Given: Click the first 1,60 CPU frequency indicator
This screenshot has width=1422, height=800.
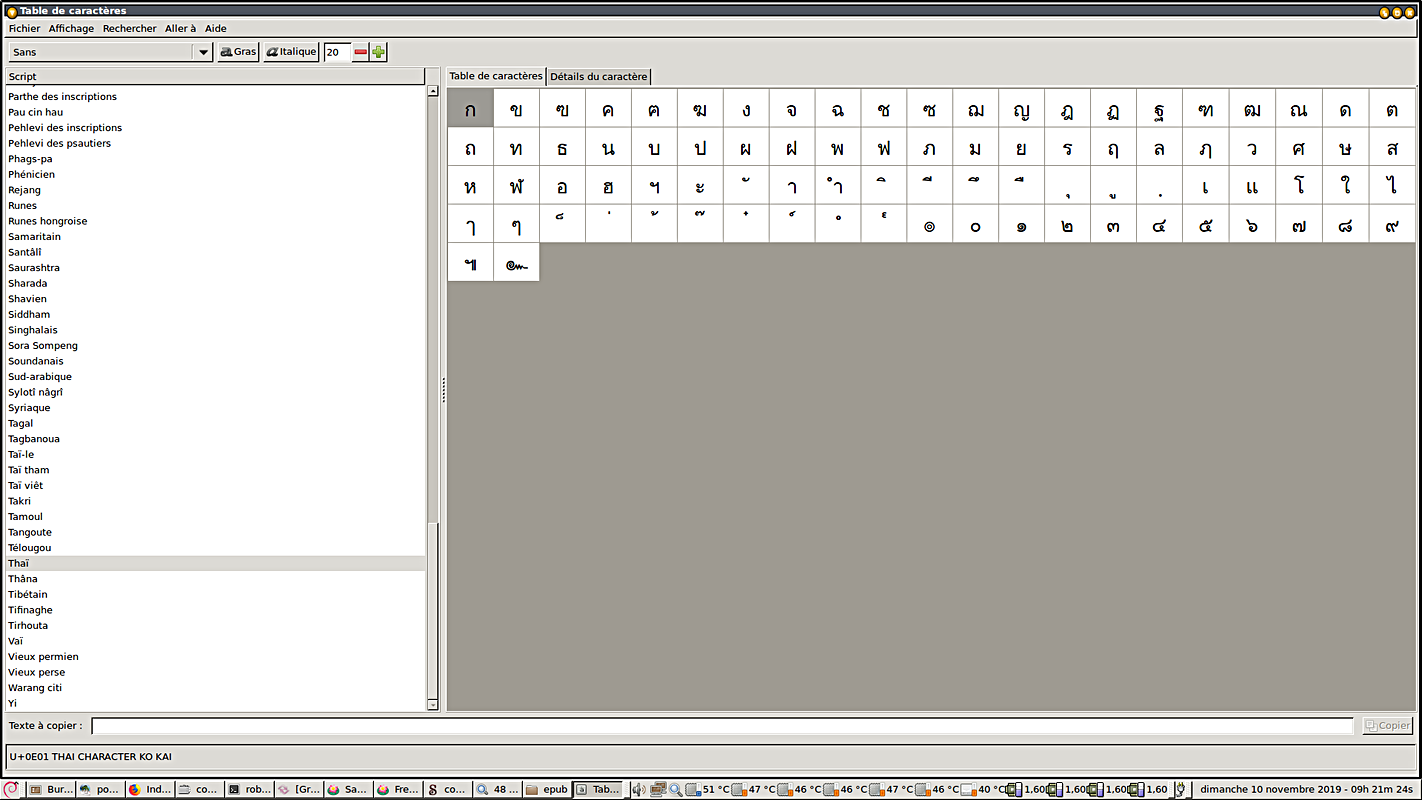Looking at the screenshot, I should (1026, 789).
